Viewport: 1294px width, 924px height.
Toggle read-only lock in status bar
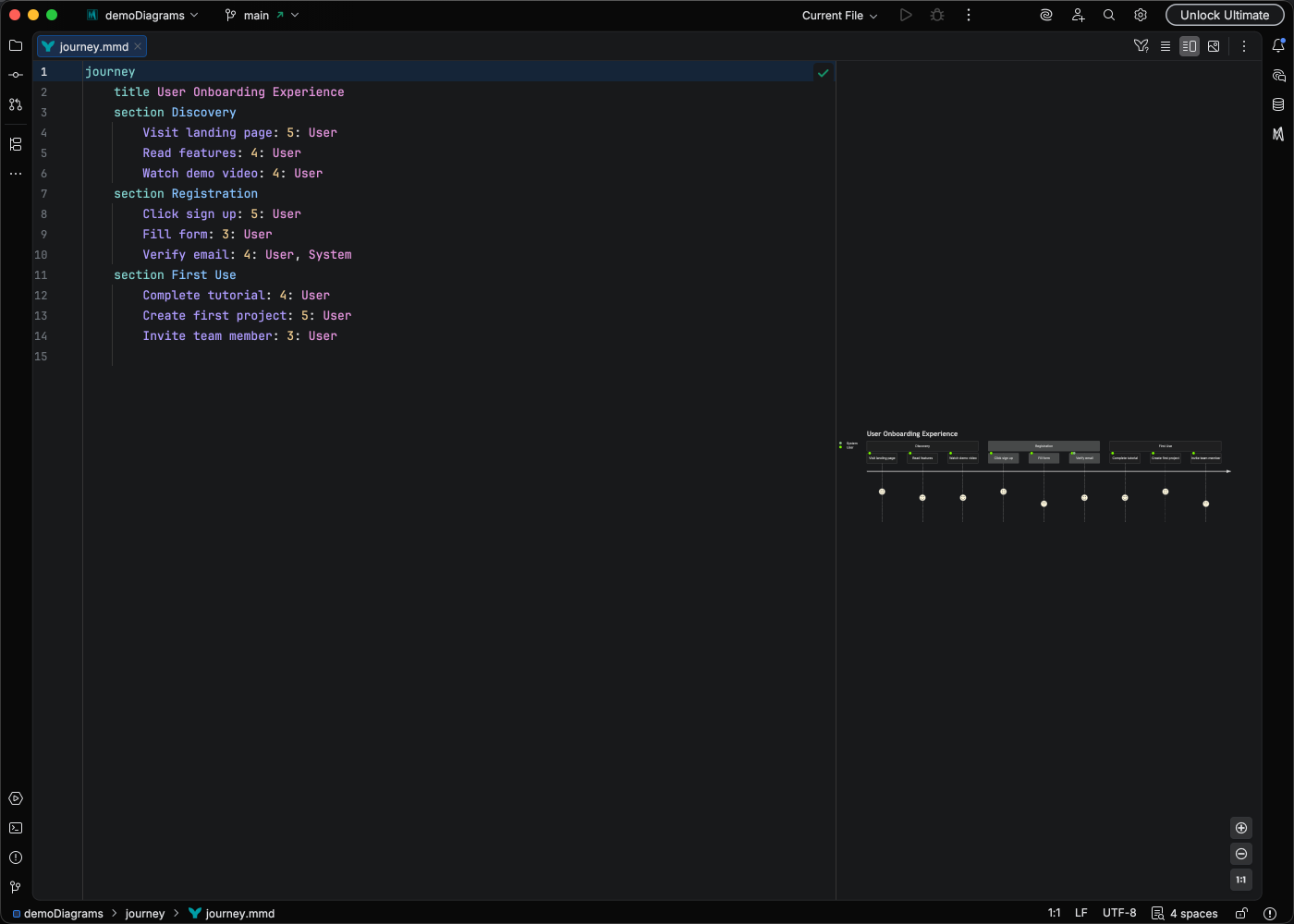tap(1241, 913)
